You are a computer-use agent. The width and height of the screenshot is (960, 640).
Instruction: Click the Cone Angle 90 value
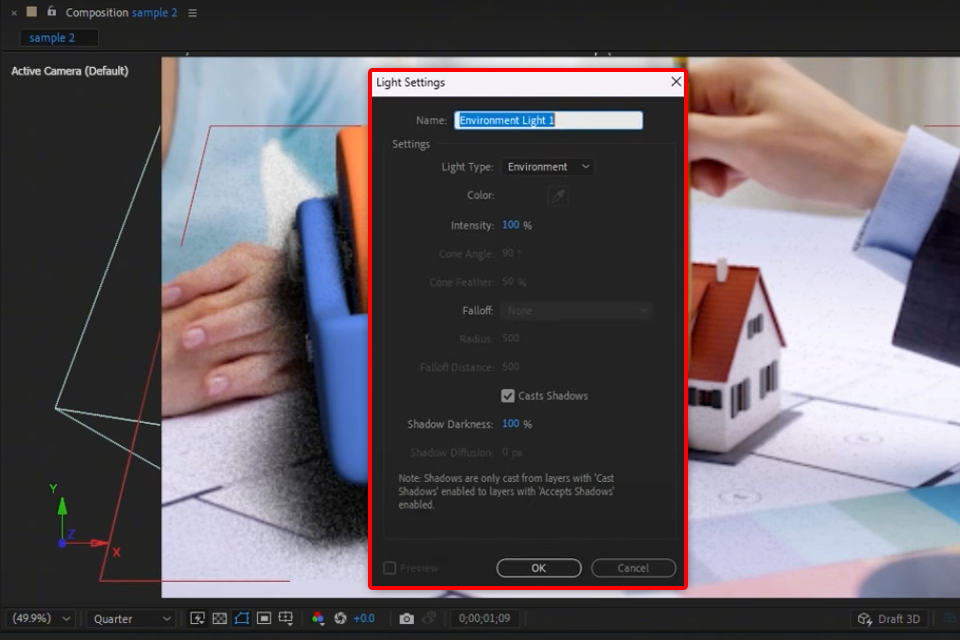pos(508,254)
